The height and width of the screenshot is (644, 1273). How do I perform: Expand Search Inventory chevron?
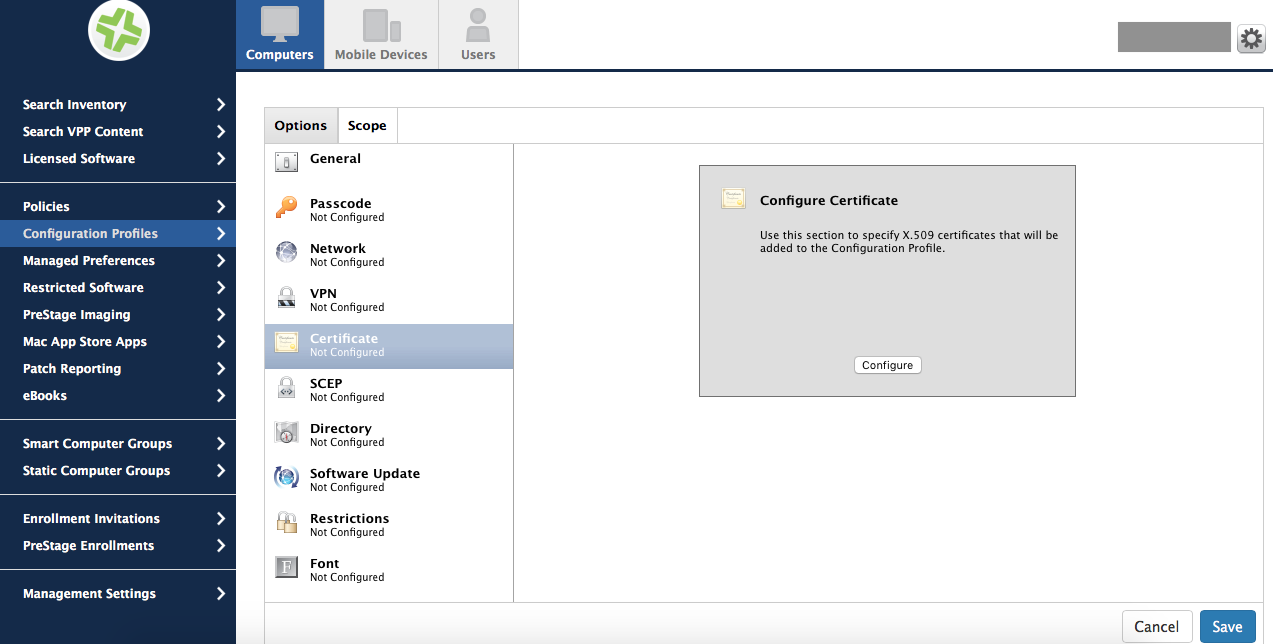click(221, 104)
